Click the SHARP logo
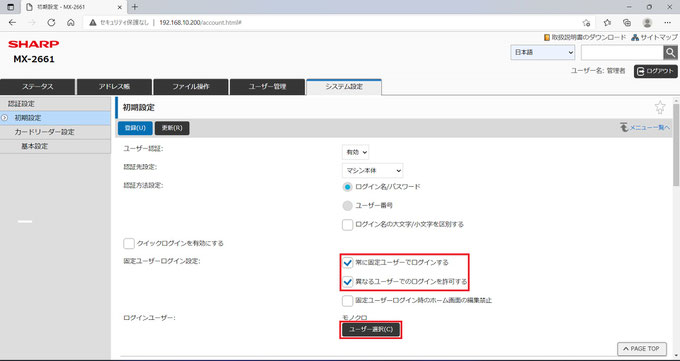The image size is (680, 361). point(34,44)
